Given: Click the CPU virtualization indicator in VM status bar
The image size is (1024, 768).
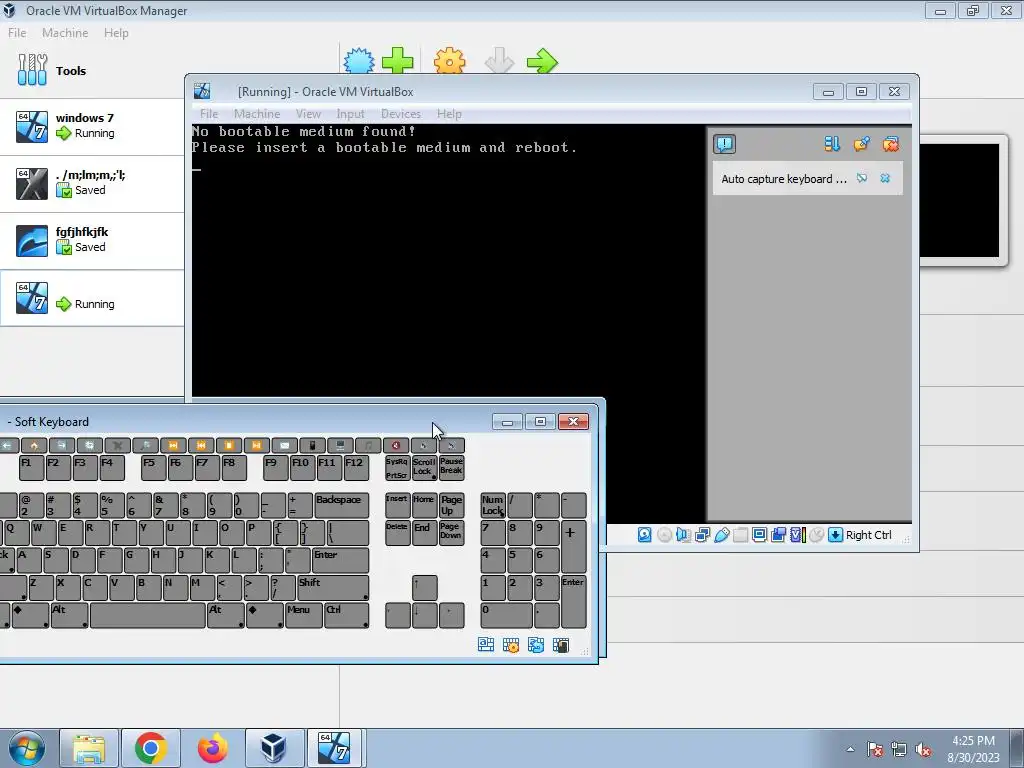Looking at the screenshot, I should point(798,535).
